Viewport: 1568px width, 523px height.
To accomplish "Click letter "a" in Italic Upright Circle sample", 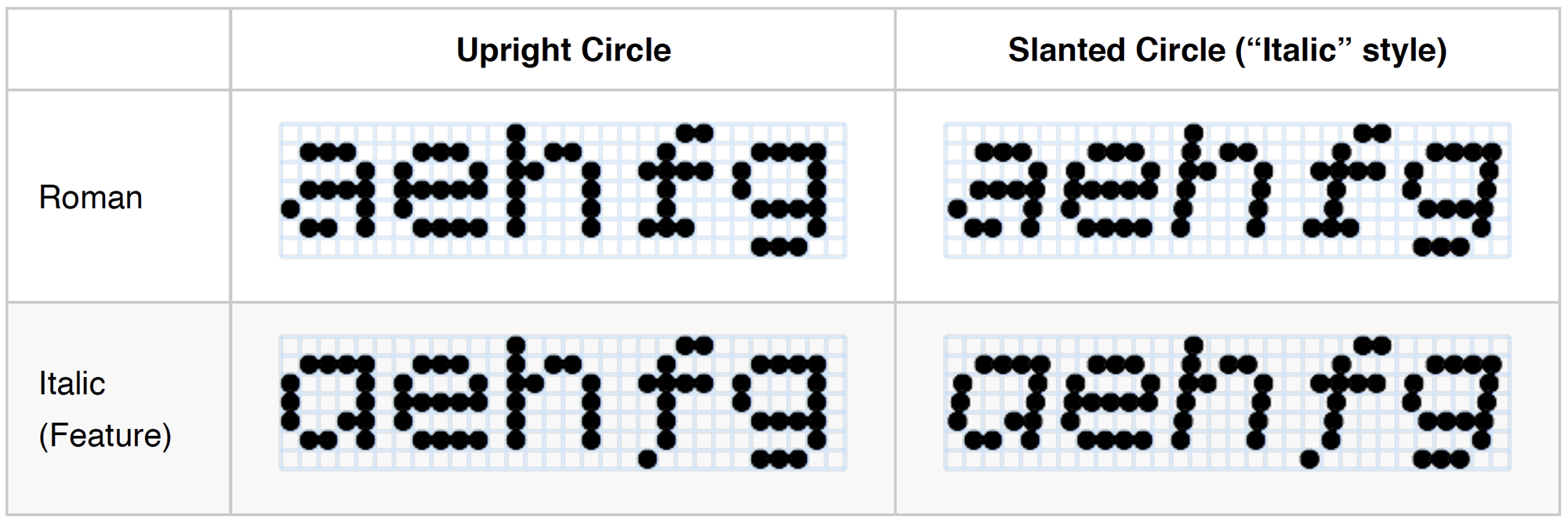I will [328, 401].
